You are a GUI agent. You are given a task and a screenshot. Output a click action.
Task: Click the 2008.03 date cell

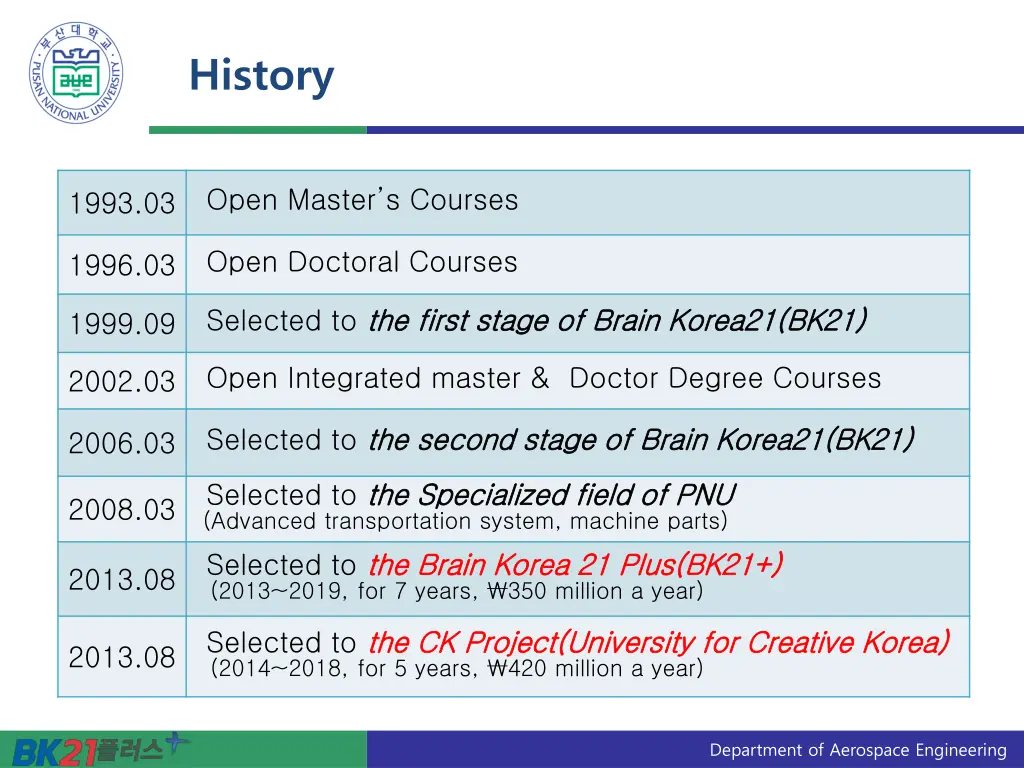pos(122,510)
